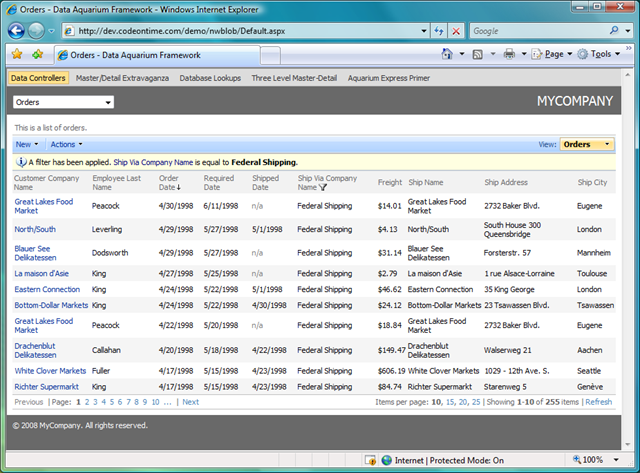Open the Orders controller dropdown
Viewport: 640px width, 473px height.
63,102
